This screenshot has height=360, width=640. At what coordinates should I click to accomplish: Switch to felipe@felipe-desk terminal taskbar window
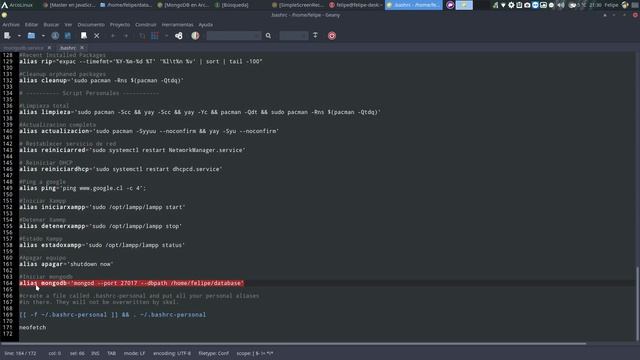tap(355, 5)
